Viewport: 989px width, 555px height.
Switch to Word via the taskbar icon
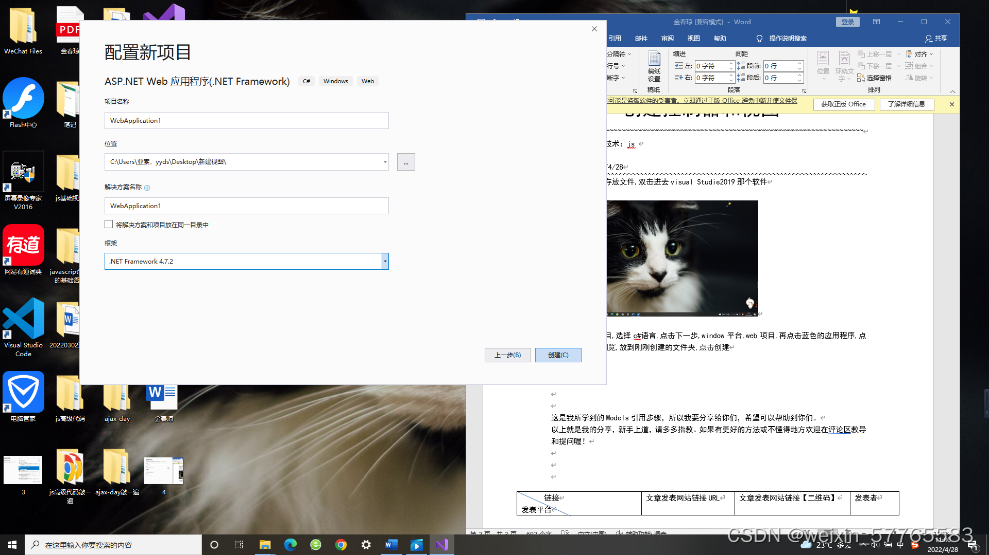(391, 545)
